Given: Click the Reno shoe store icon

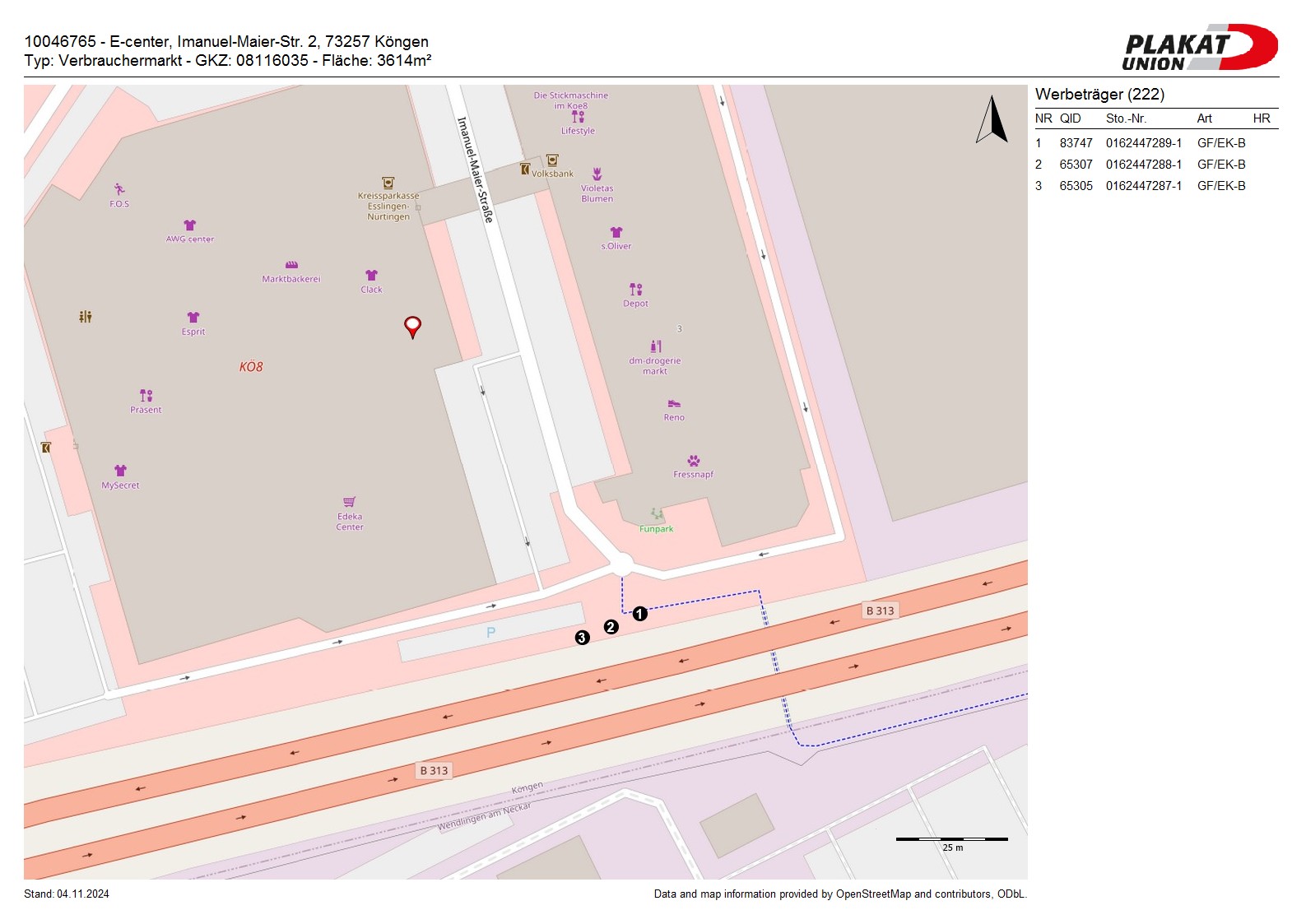Looking at the screenshot, I should coord(674,404).
